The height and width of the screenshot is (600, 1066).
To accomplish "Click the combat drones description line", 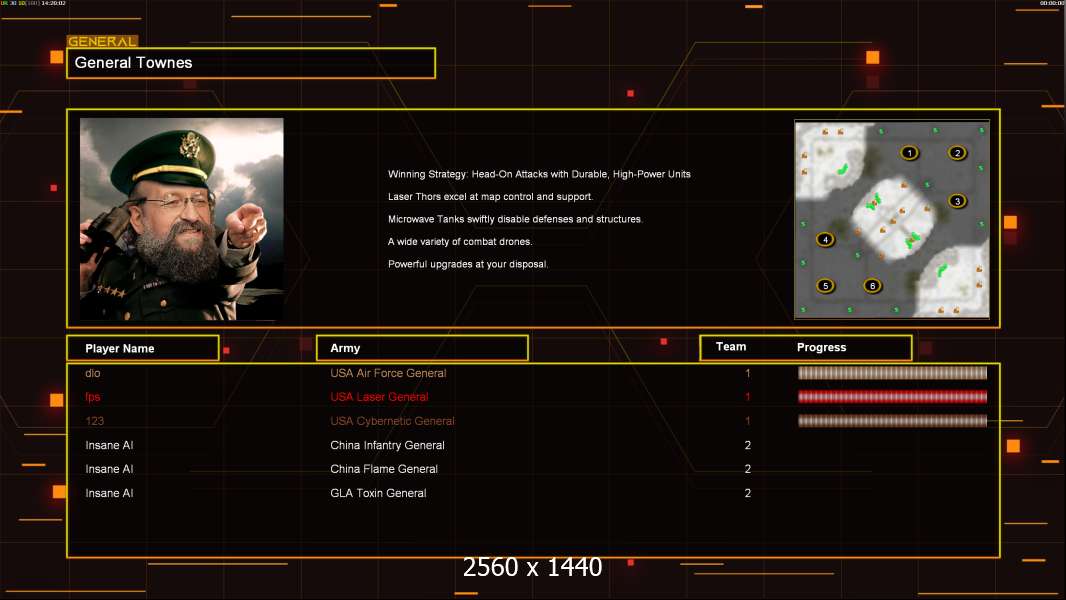I will [460, 241].
